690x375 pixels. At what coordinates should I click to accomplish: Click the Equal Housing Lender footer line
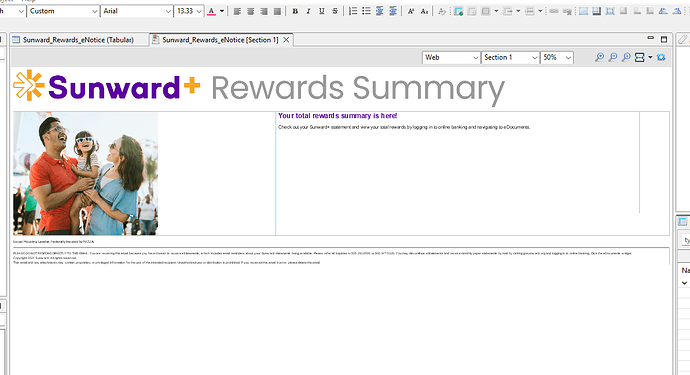(53, 242)
